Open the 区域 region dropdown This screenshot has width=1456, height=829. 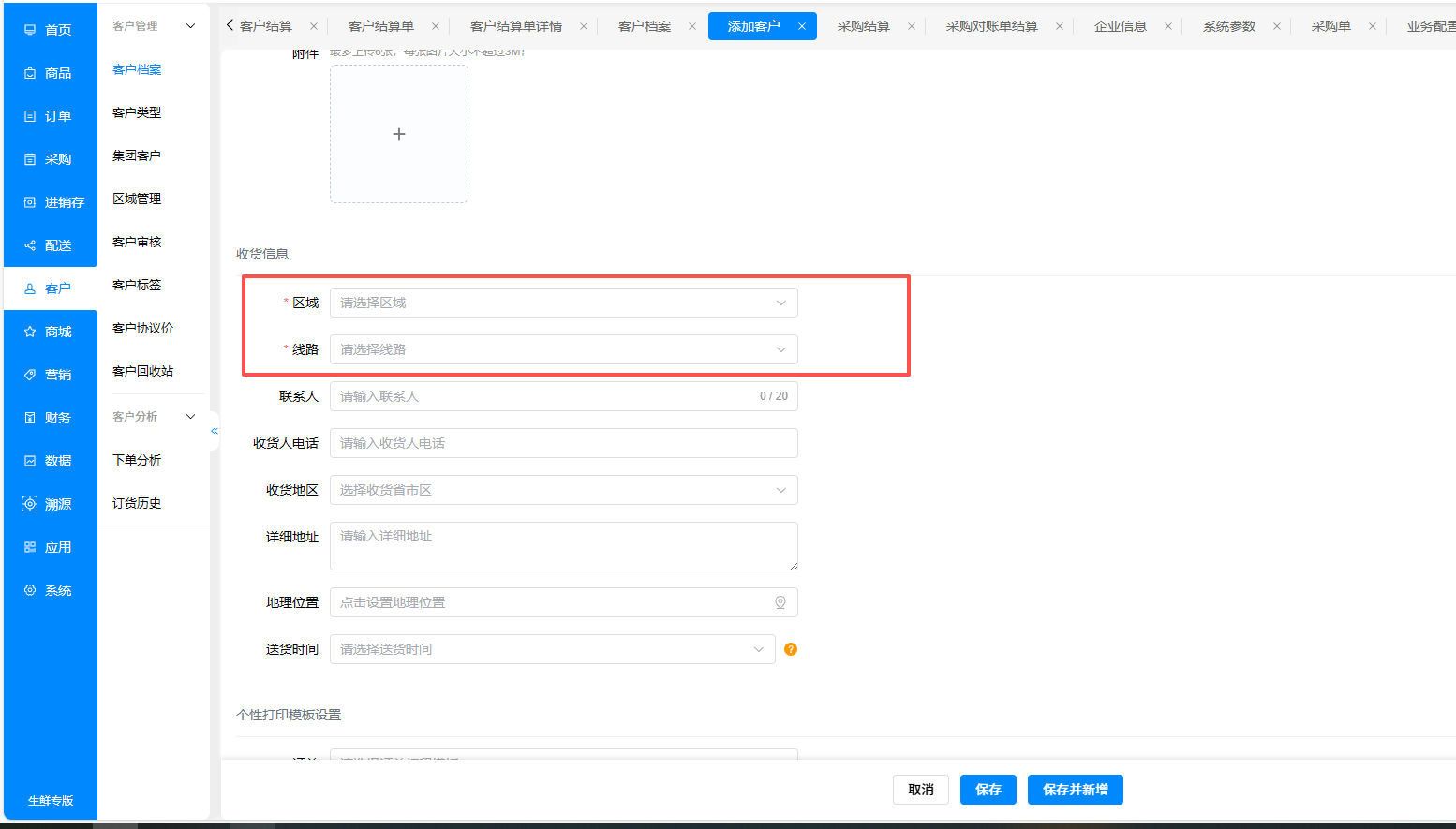click(x=564, y=303)
